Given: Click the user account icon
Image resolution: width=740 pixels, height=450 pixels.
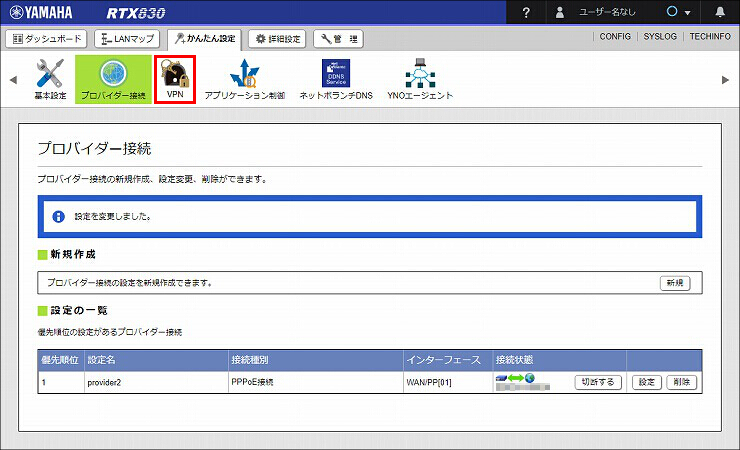Looking at the screenshot, I should [560, 12].
